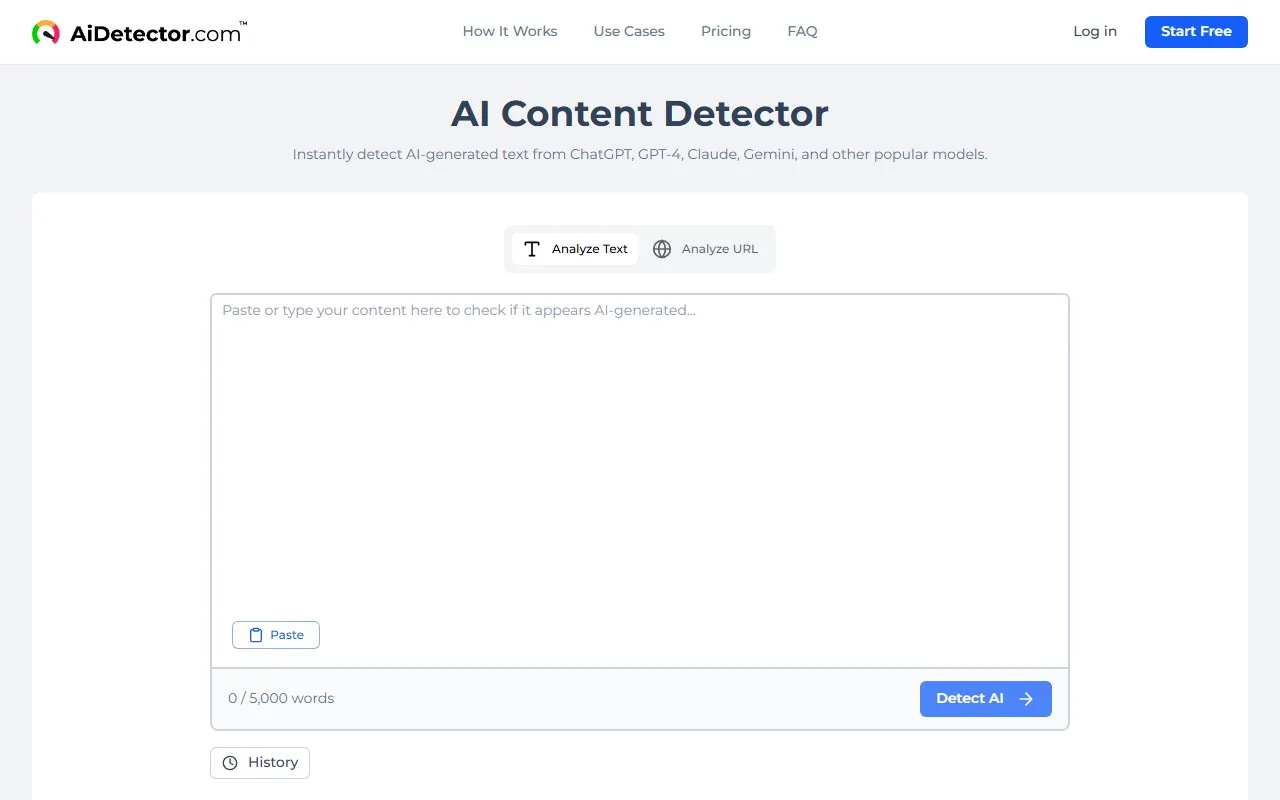Click the clipboard icon in the Paste button
Viewport: 1280px width, 800px height.
click(x=258, y=634)
